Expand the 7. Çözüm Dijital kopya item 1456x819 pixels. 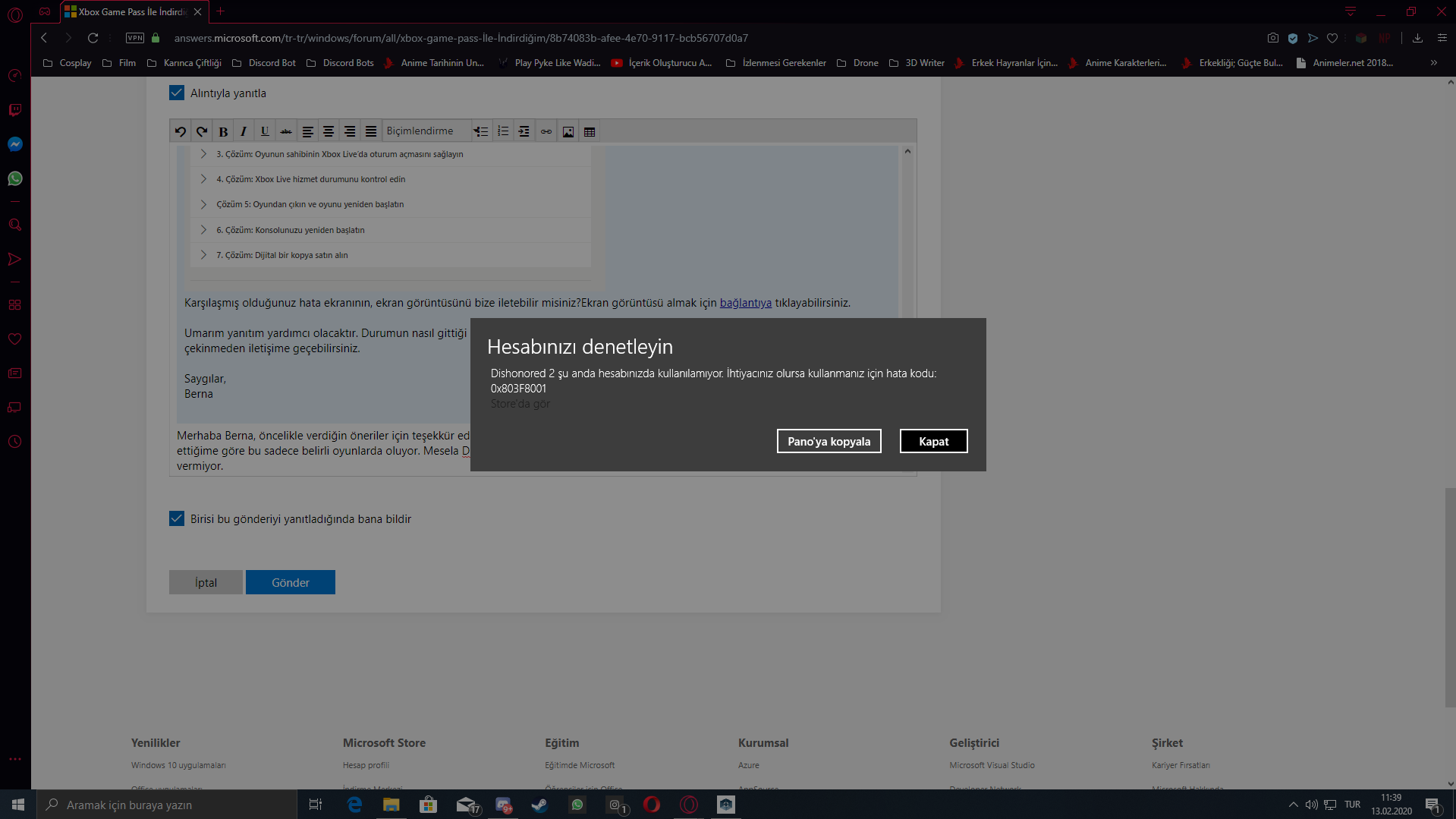(390, 255)
